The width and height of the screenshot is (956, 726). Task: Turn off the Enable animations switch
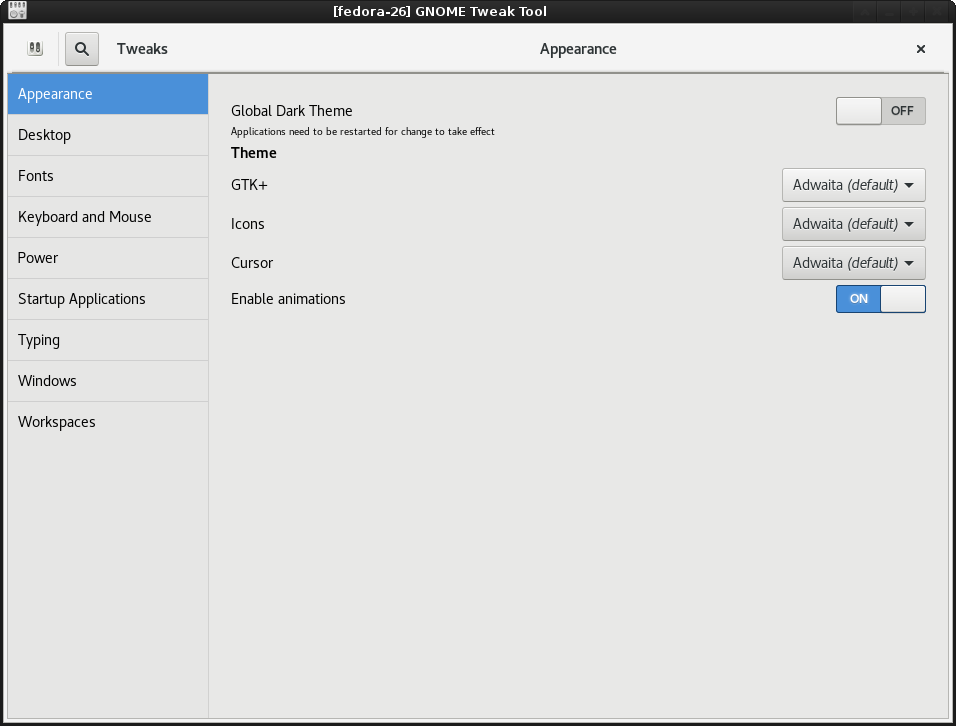(x=880, y=299)
